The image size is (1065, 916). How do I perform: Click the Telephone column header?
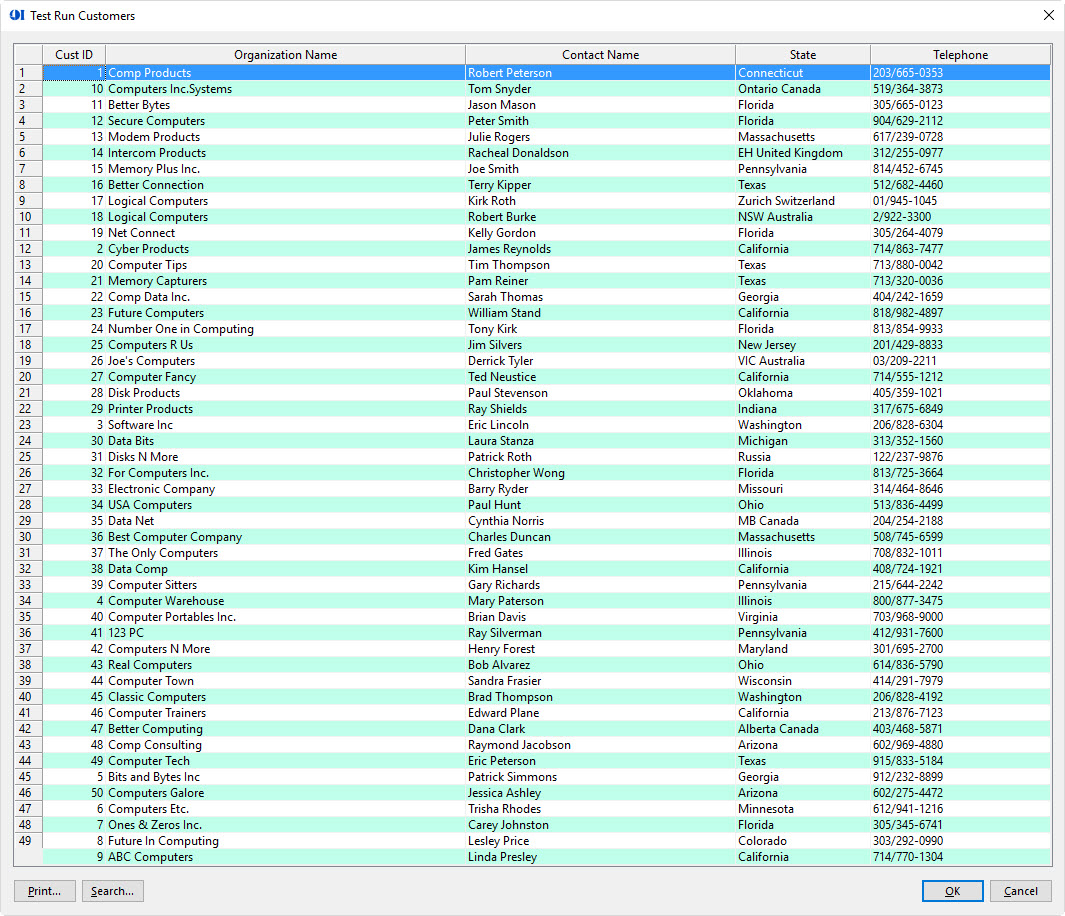point(960,54)
